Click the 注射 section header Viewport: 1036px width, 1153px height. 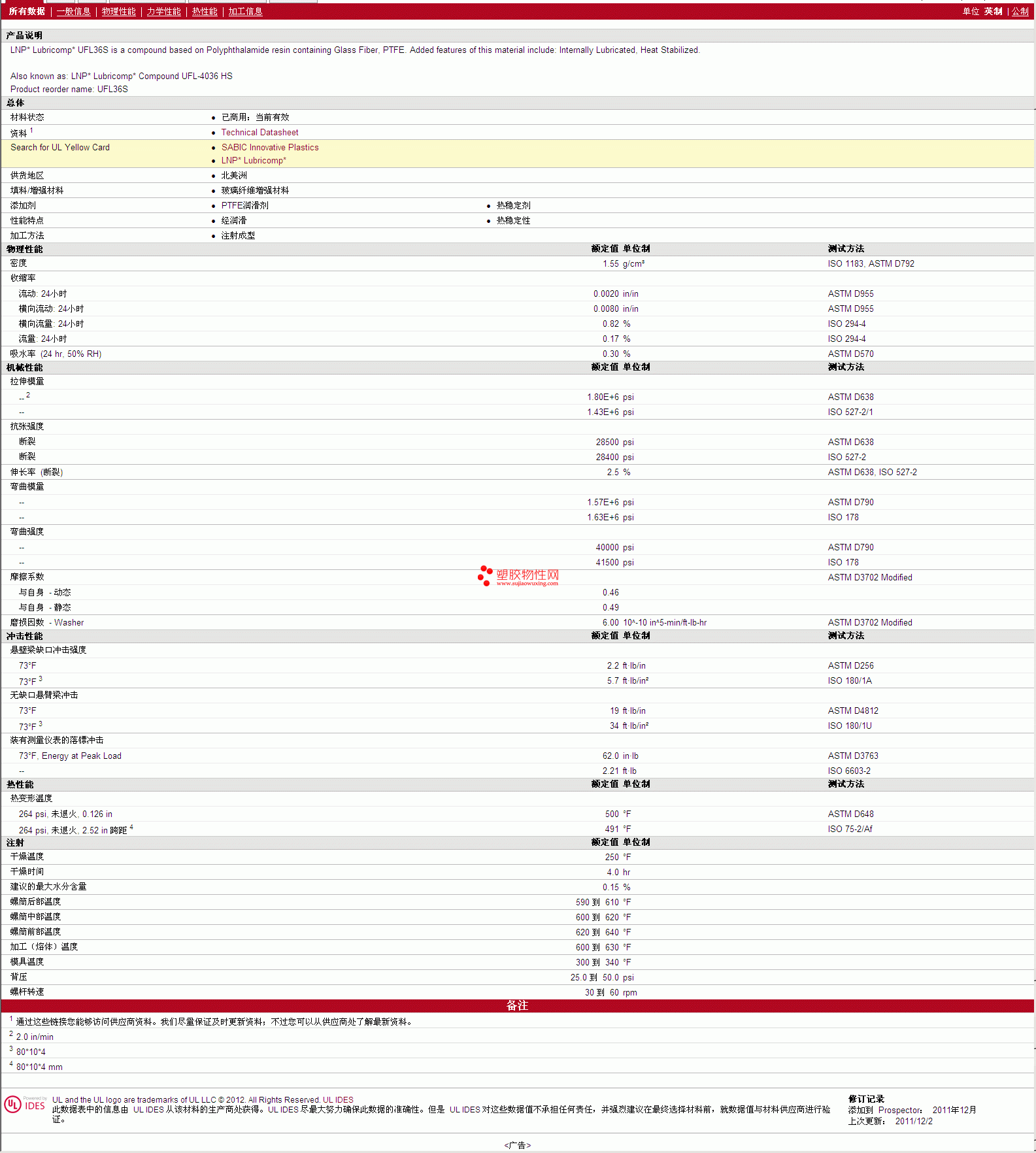pyautogui.click(x=15, y=843)
